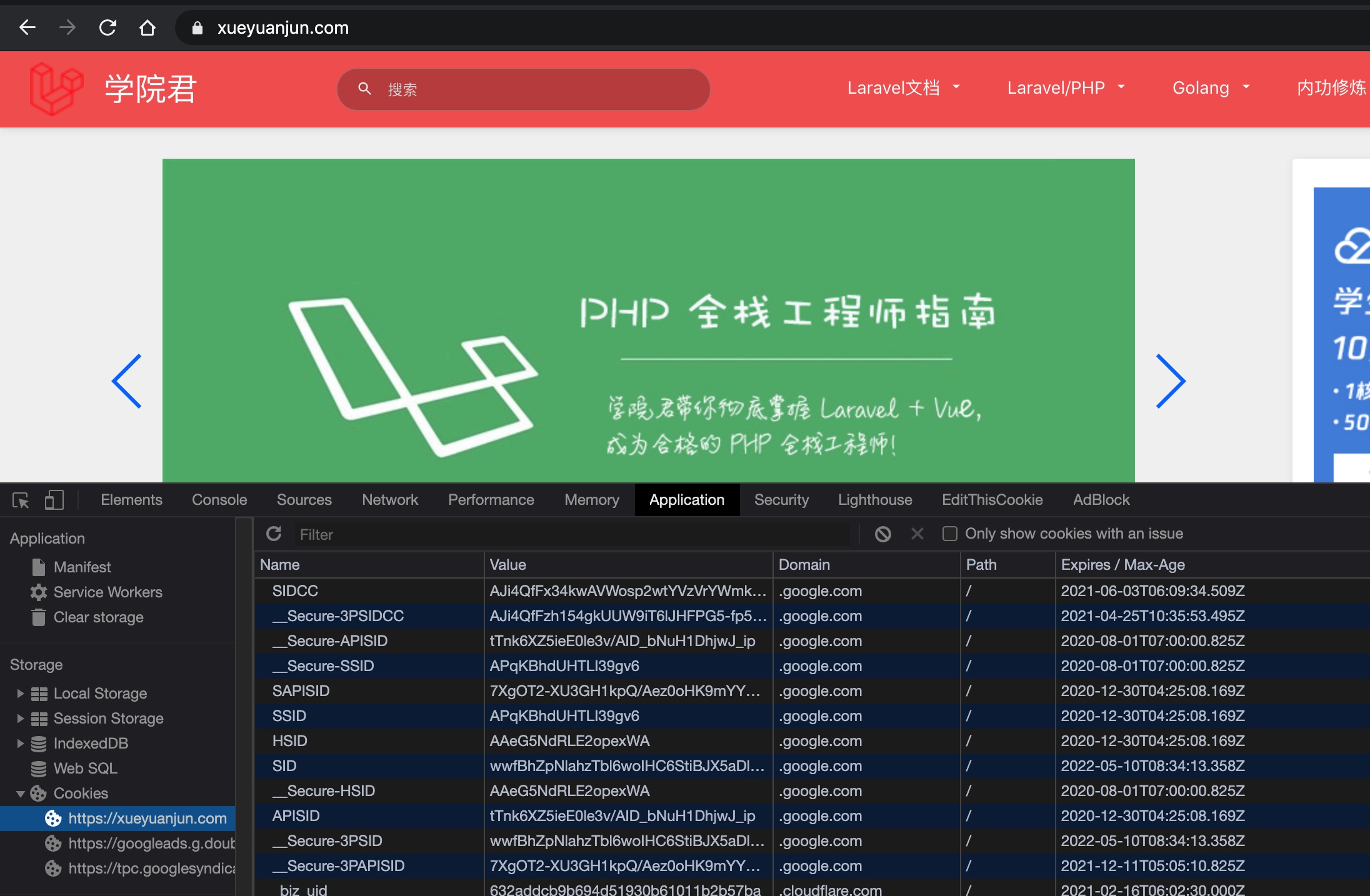Viewport: 1370px width, 896px height.
Task: Open Manifest in the Application sidebar
Action: [x=82, y=567]
